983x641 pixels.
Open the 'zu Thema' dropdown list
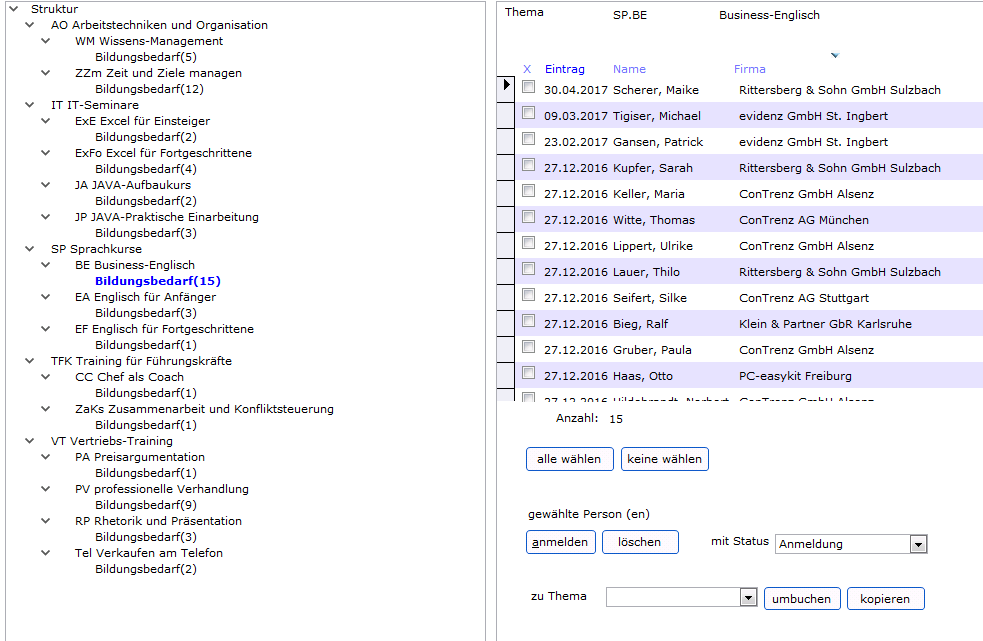point(748,597)
